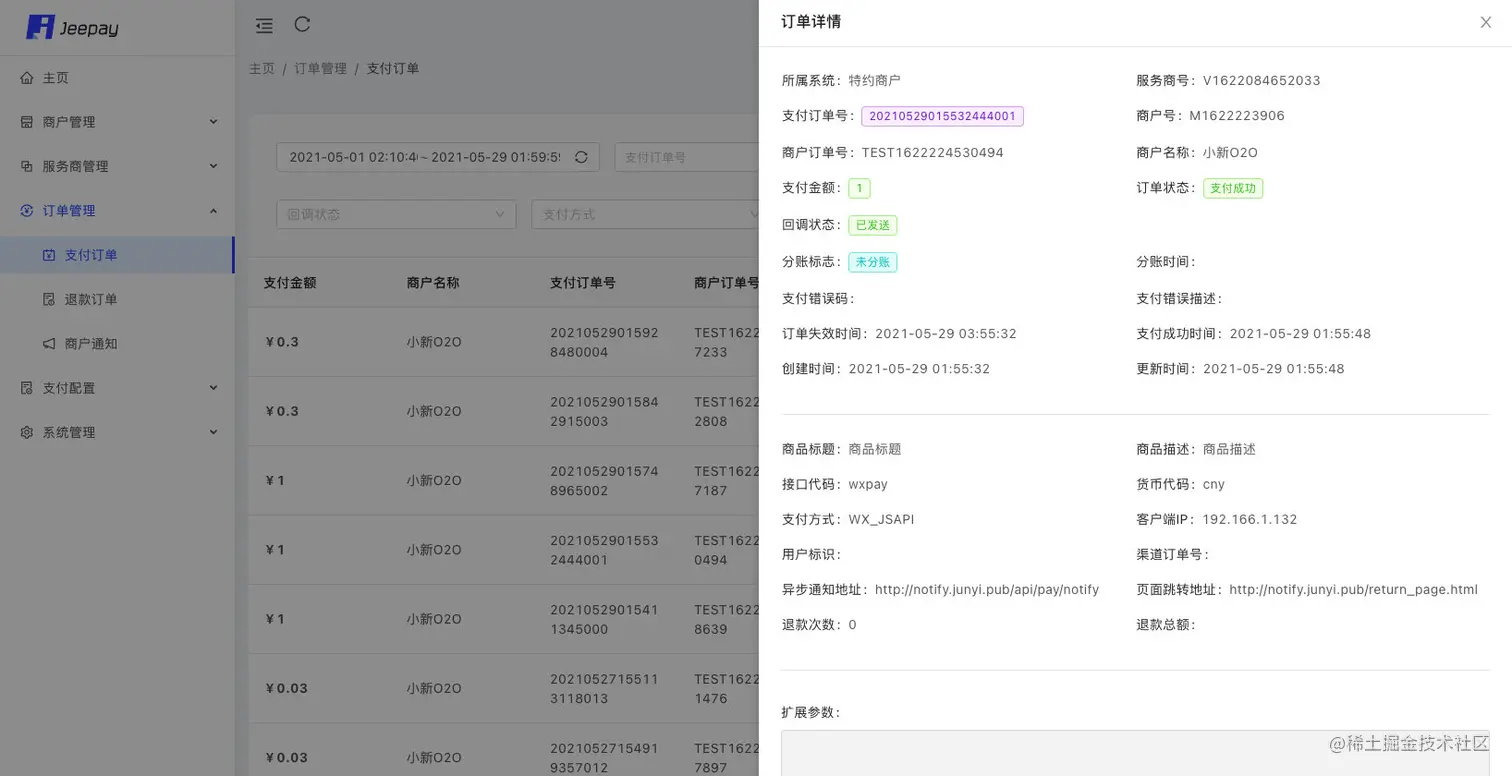This screenshot has width=1512, height=776.
Task: Click the 支付订单 file icon
Action: 49,255
